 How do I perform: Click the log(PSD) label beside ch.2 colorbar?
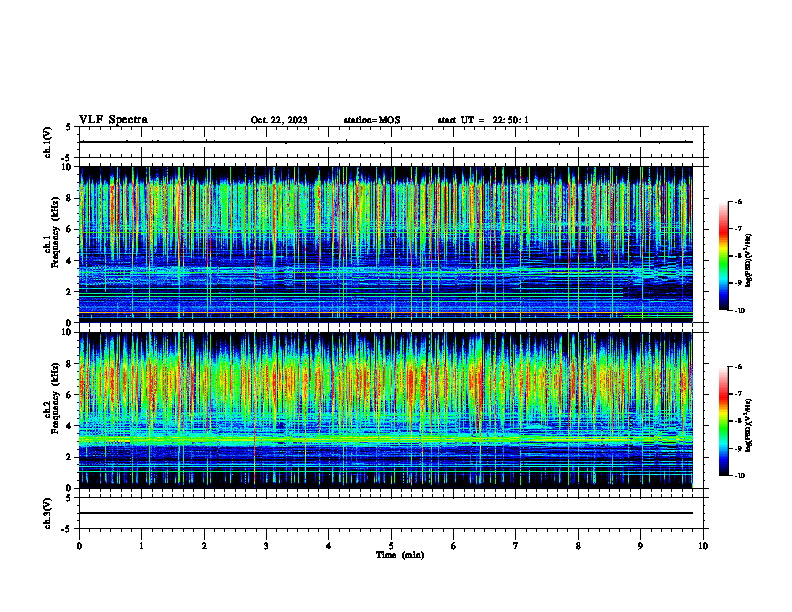pos(749,425)
